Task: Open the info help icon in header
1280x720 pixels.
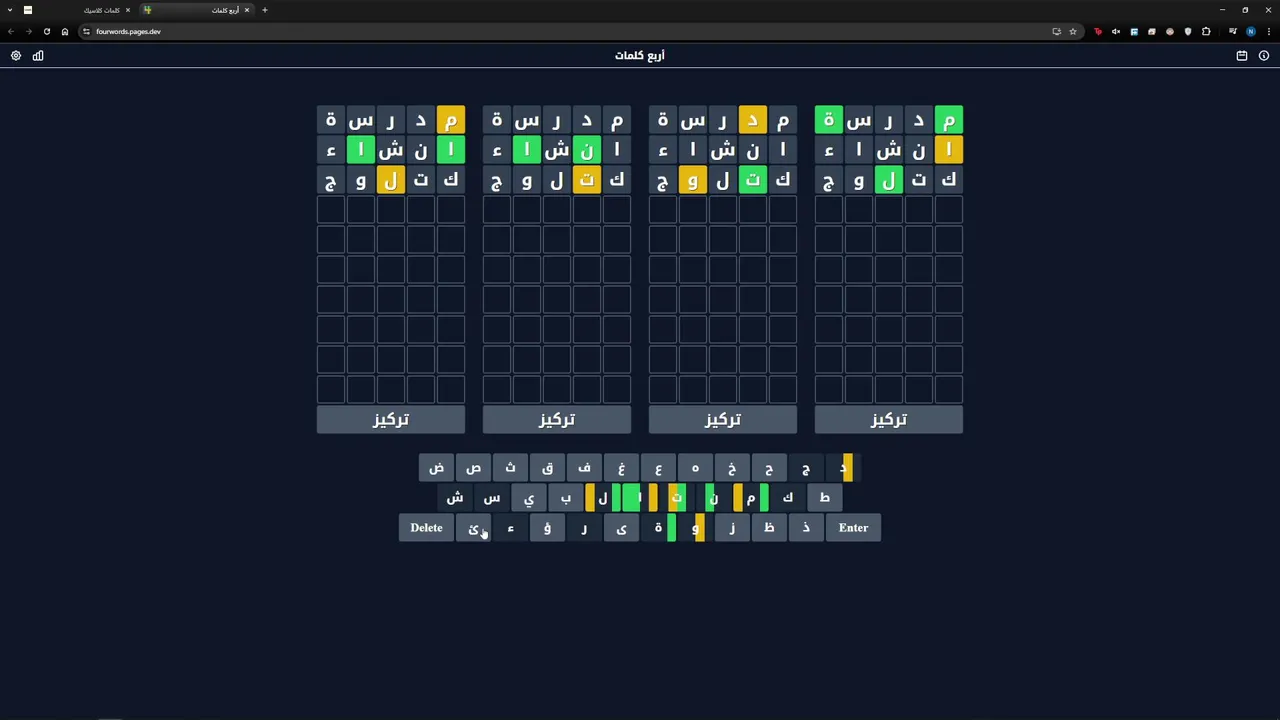Action: (x=1264, y=56)
